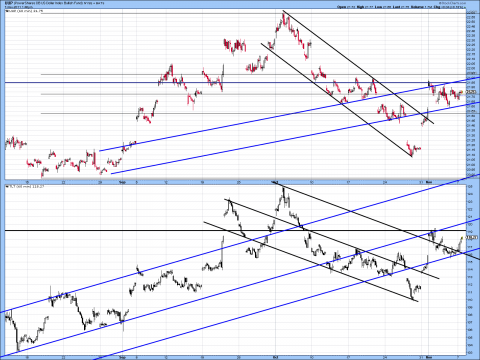
Task: Click the Nov label on the upper date axis
Action: pos(429,182)
